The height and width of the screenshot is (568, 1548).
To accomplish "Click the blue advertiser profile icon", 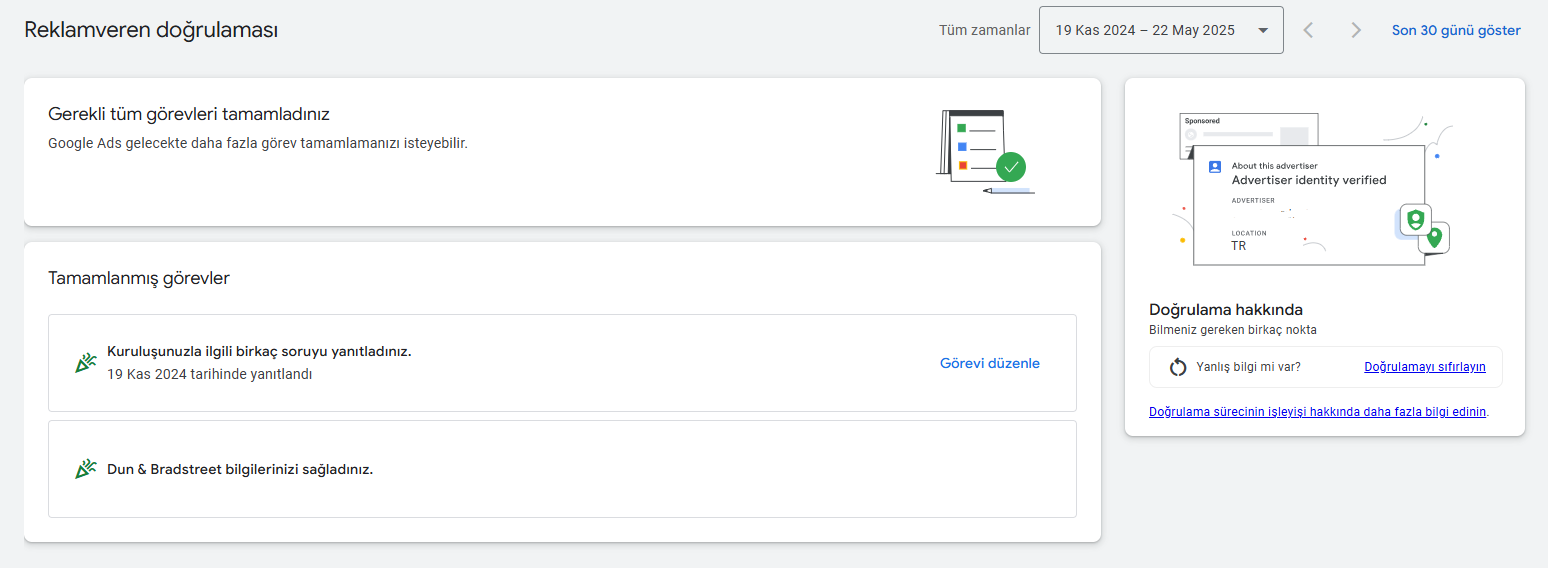I will click(1215, 167).
